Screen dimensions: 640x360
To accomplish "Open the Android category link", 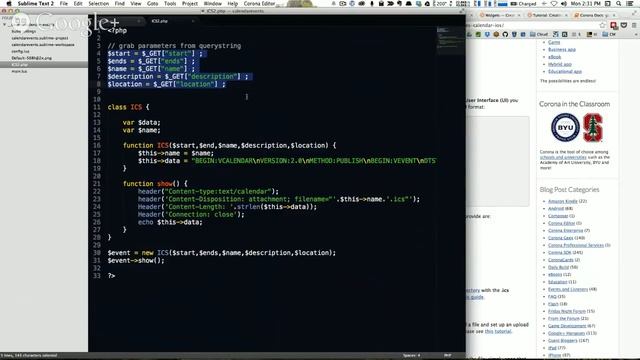I will [556, 209].
